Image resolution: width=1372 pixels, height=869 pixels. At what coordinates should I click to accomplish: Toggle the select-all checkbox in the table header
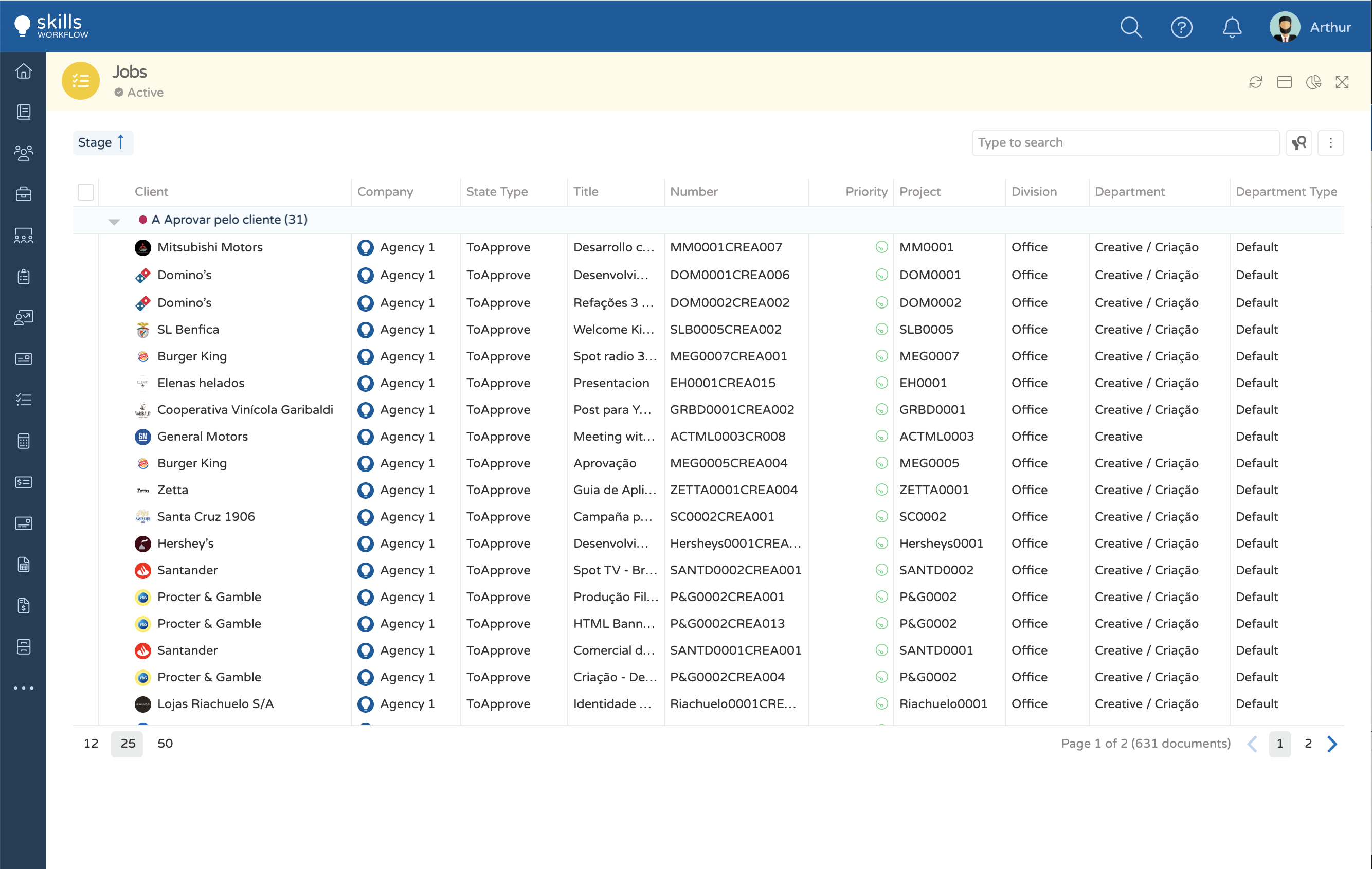(86, 192)
